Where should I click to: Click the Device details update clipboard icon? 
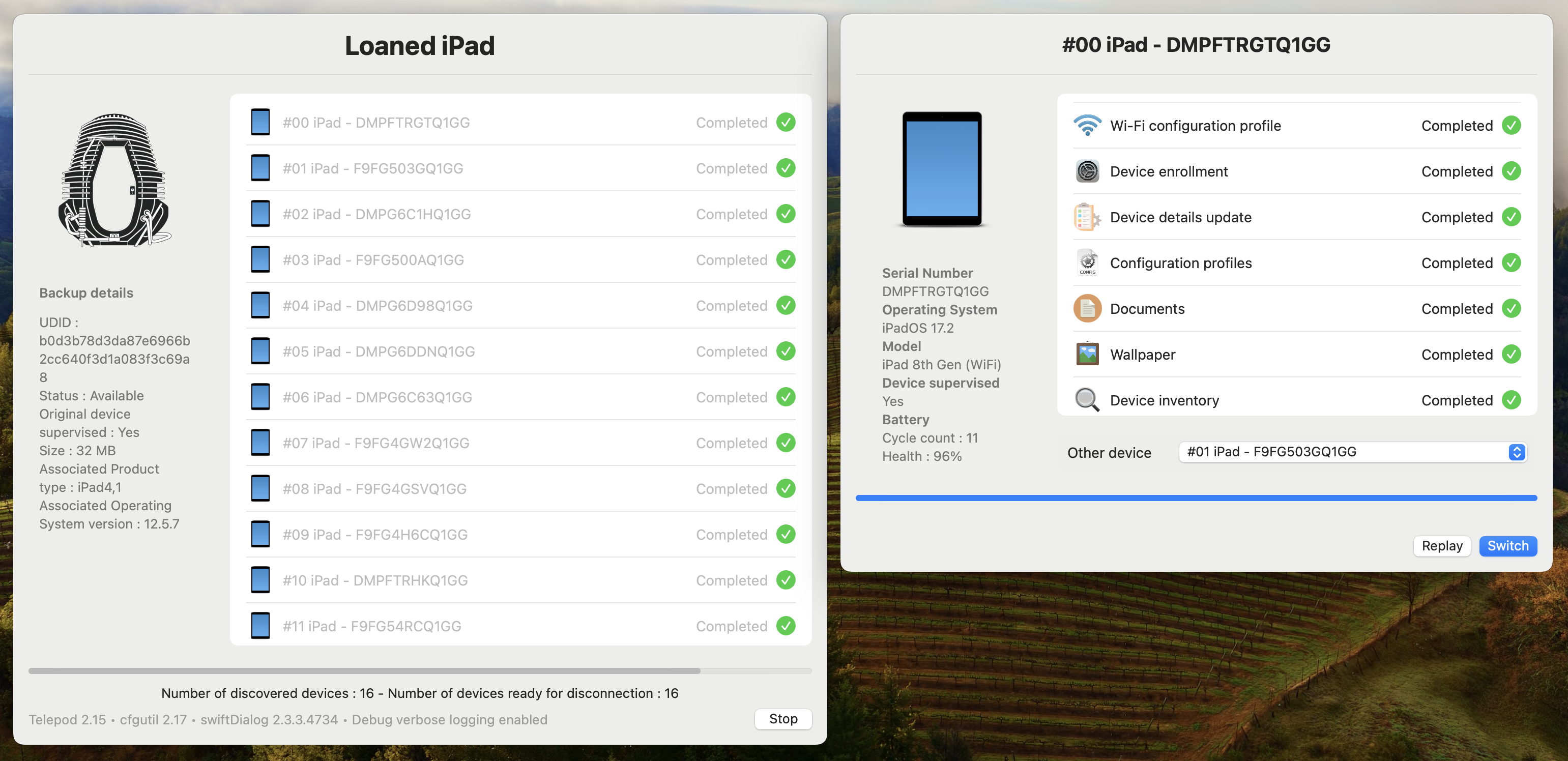point(1087,217)
